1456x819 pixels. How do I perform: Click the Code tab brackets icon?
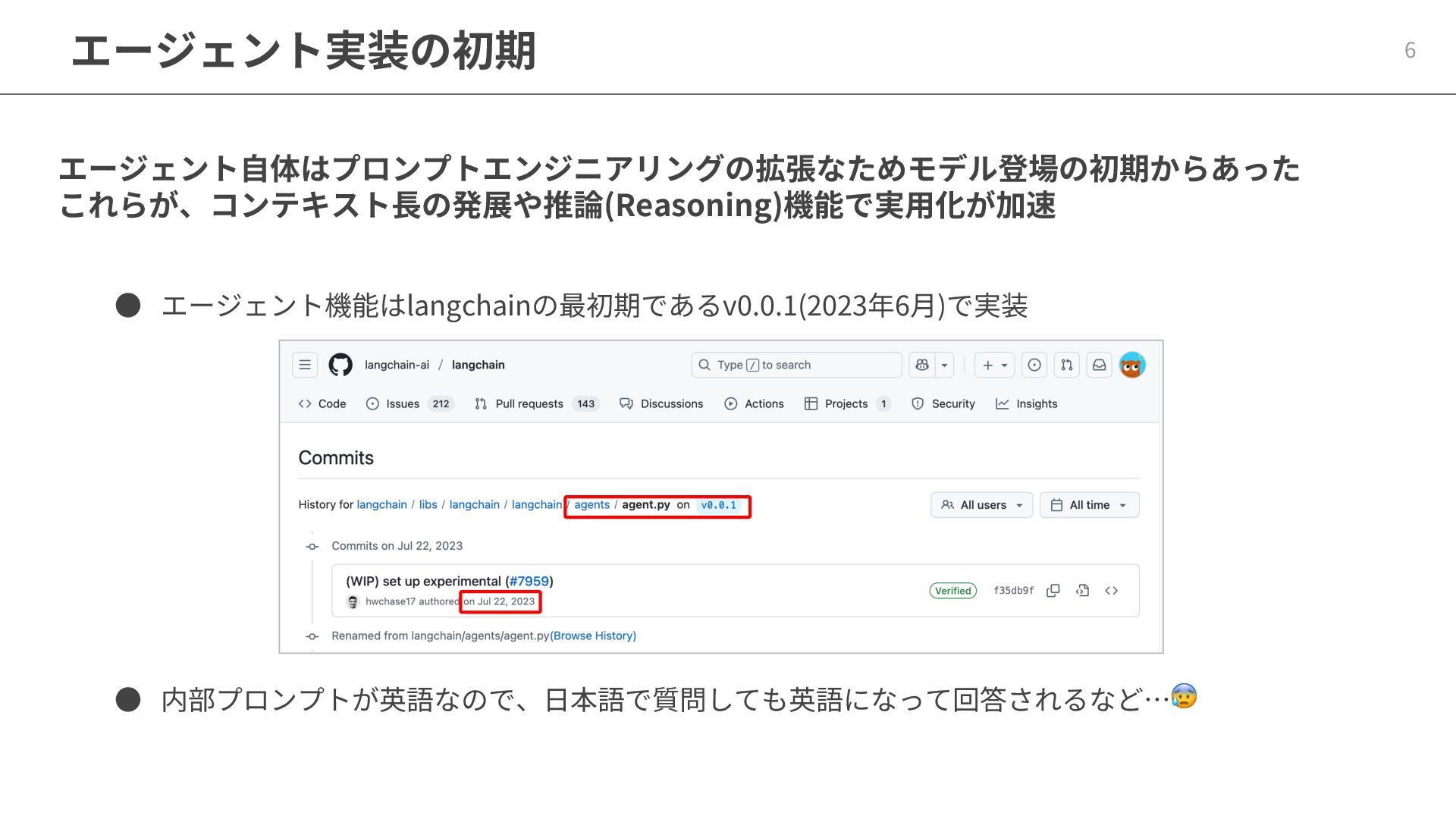[x=305, y=403]
